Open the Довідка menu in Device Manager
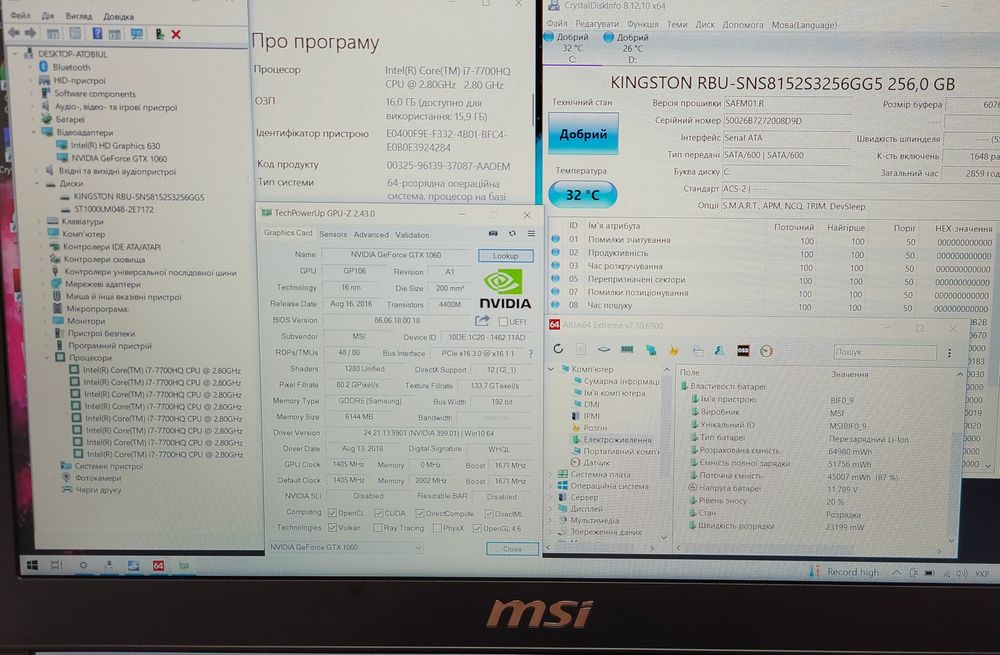Image resolution: width=1000 pixels, height=655 pixels. coord(118,16)
